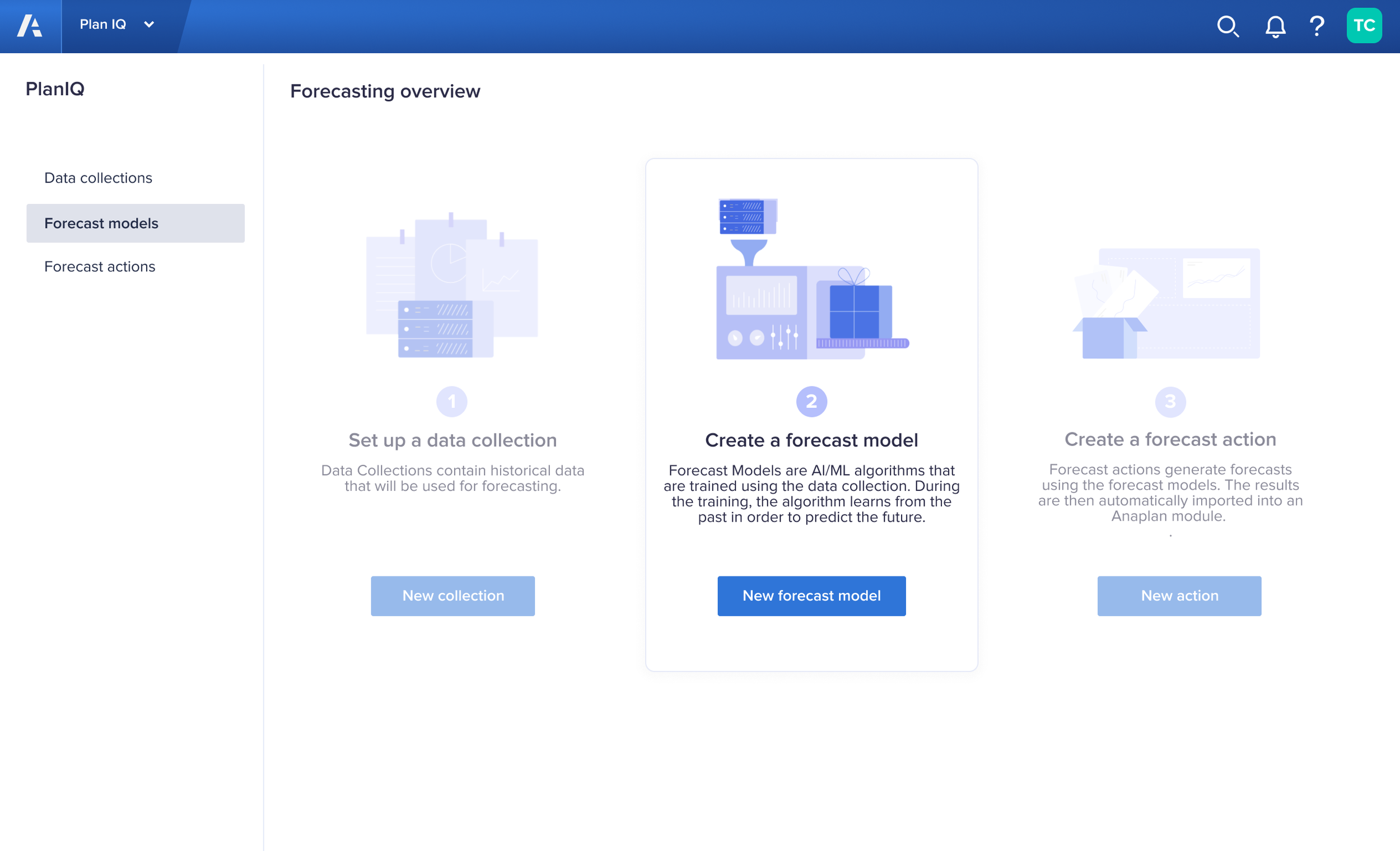
Task: Click the New collection button
Action: [453, 596]
